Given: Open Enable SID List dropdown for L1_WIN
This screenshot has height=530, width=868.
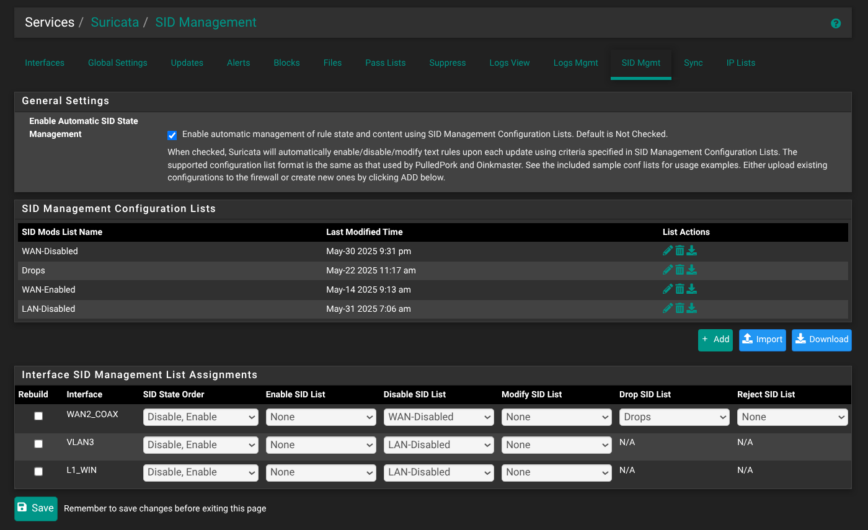Looking at the screenshot, I should pyautogui.click(x=321, y=472).
